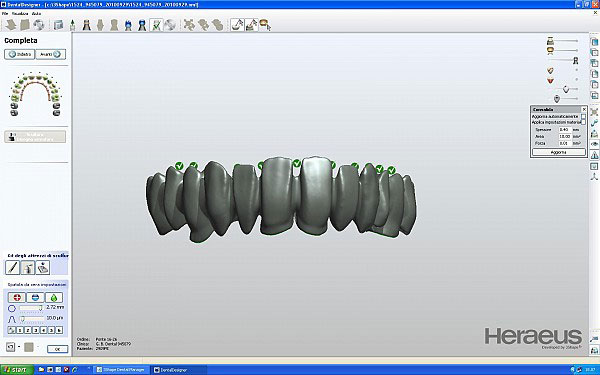Click the undo arrow icon near OK

pyautogui.click(x=10, y=347)
